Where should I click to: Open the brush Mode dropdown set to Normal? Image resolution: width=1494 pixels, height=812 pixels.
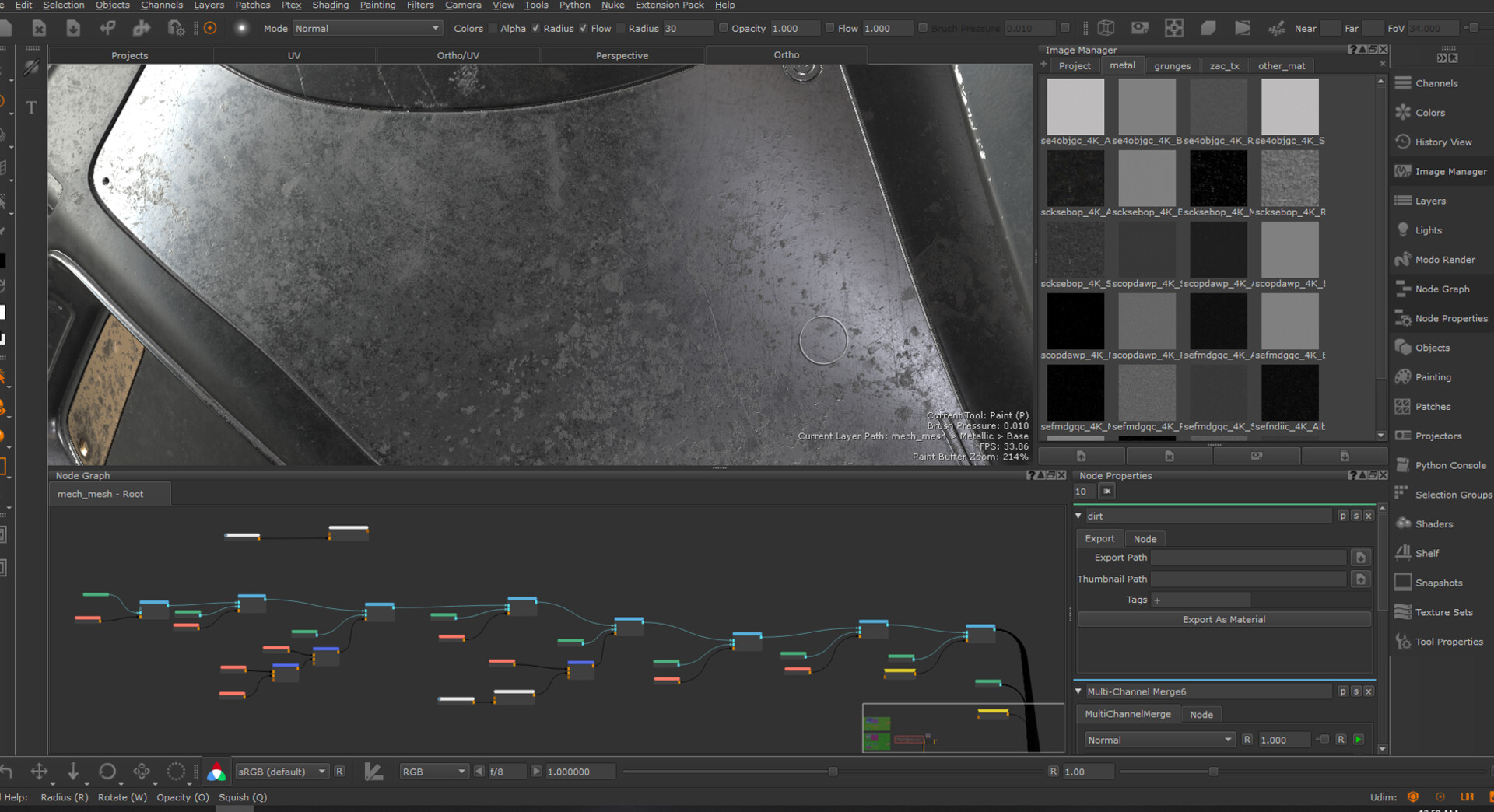[366, 28]
